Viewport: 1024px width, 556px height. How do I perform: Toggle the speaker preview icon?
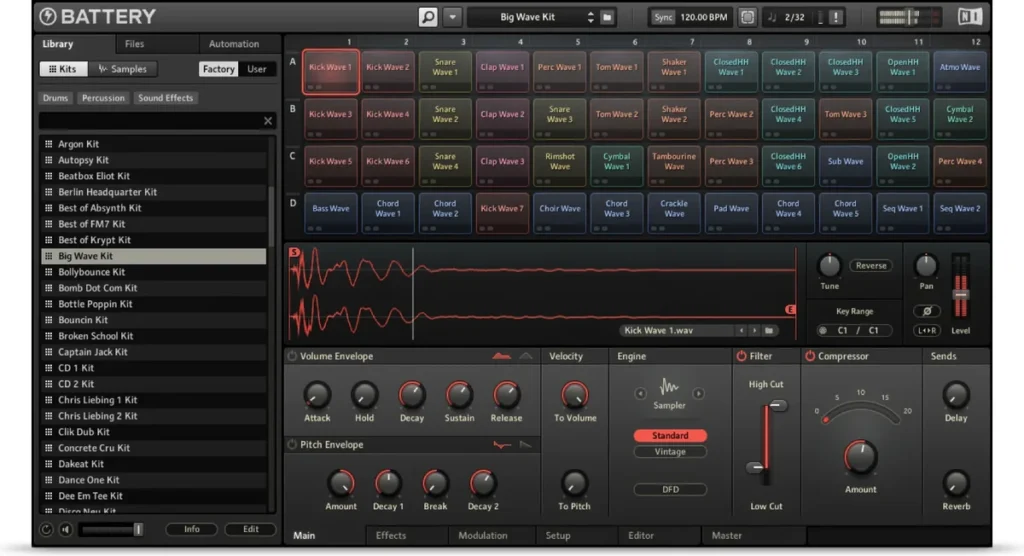[66, 529]
